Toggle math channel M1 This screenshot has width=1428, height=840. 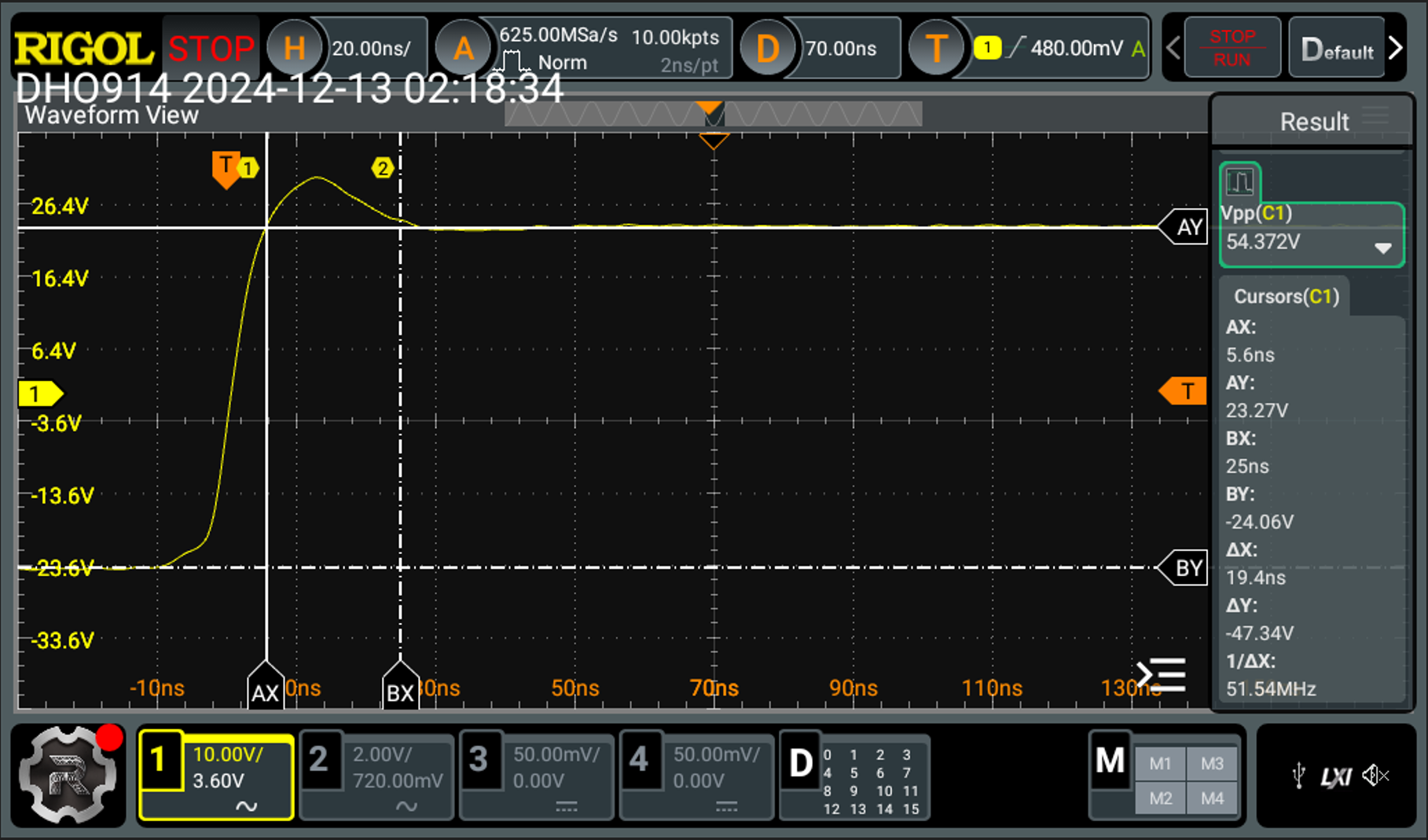point(1160,764)
